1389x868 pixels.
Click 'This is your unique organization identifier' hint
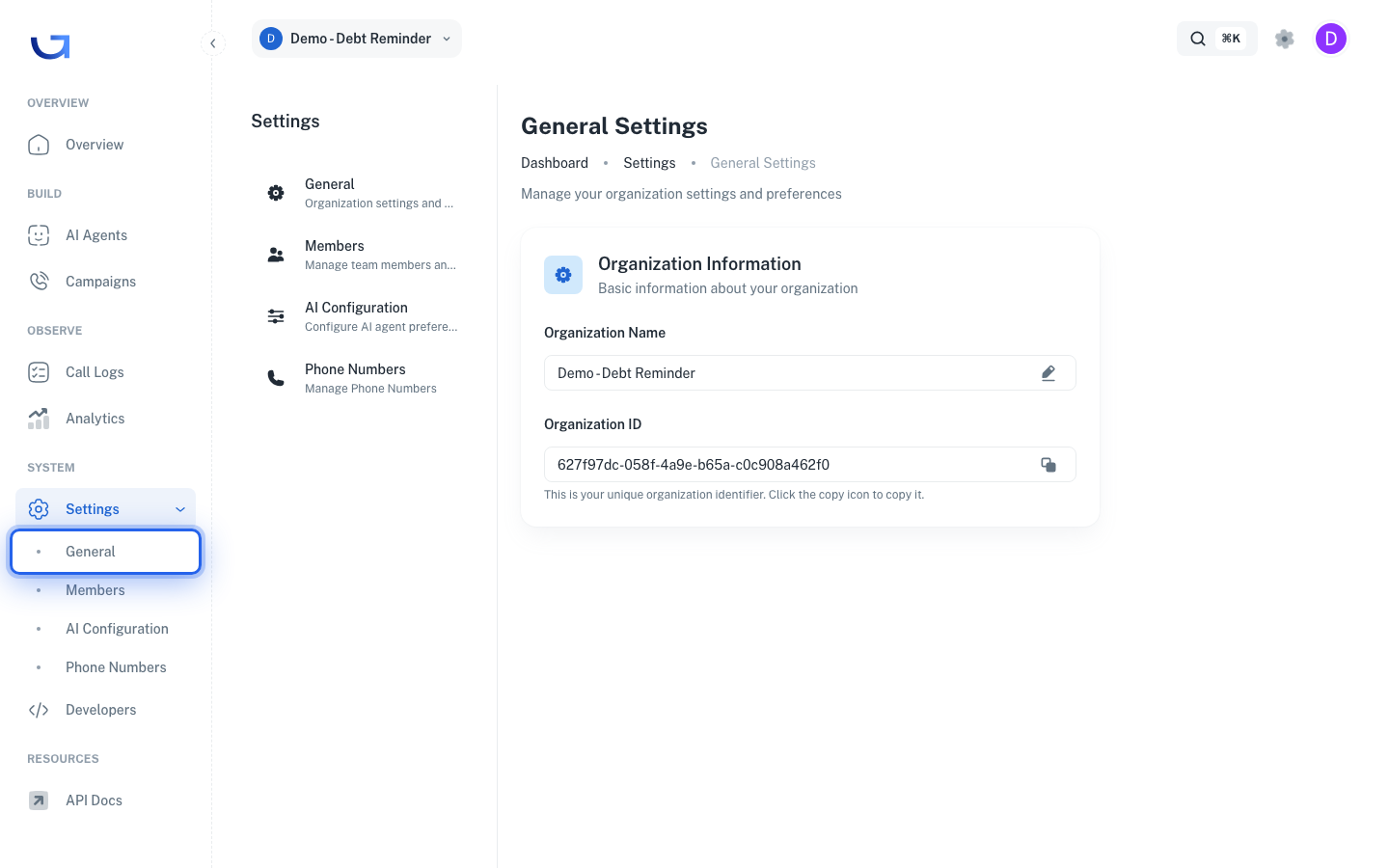(734, 495)
